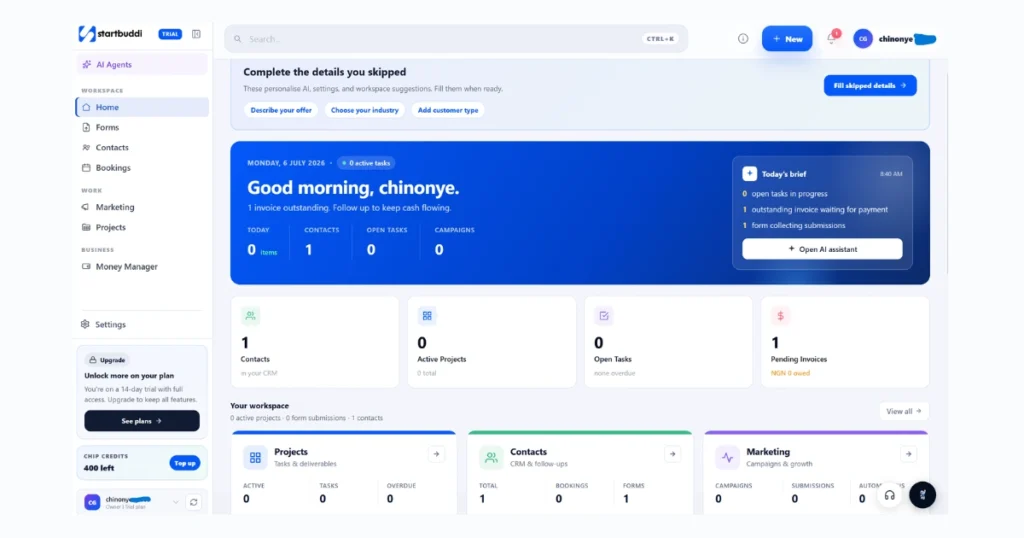1024x538 pixels.
Task: Click '1 invoice outstanding' banner text
Action: tap(349, 208)
